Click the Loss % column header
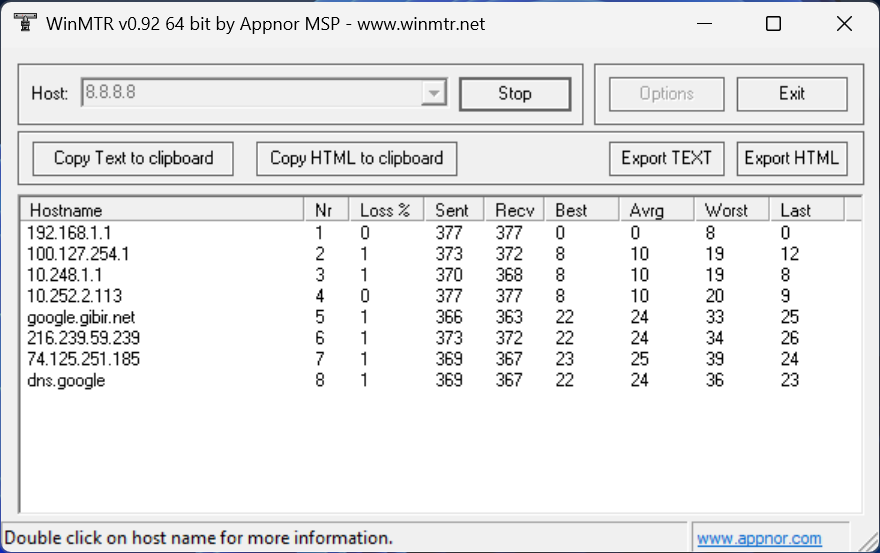 [387, 210]
